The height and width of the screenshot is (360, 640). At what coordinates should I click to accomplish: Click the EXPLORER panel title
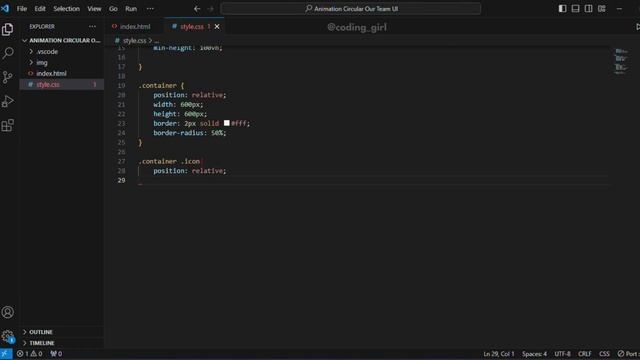click(x=42, y=27)
